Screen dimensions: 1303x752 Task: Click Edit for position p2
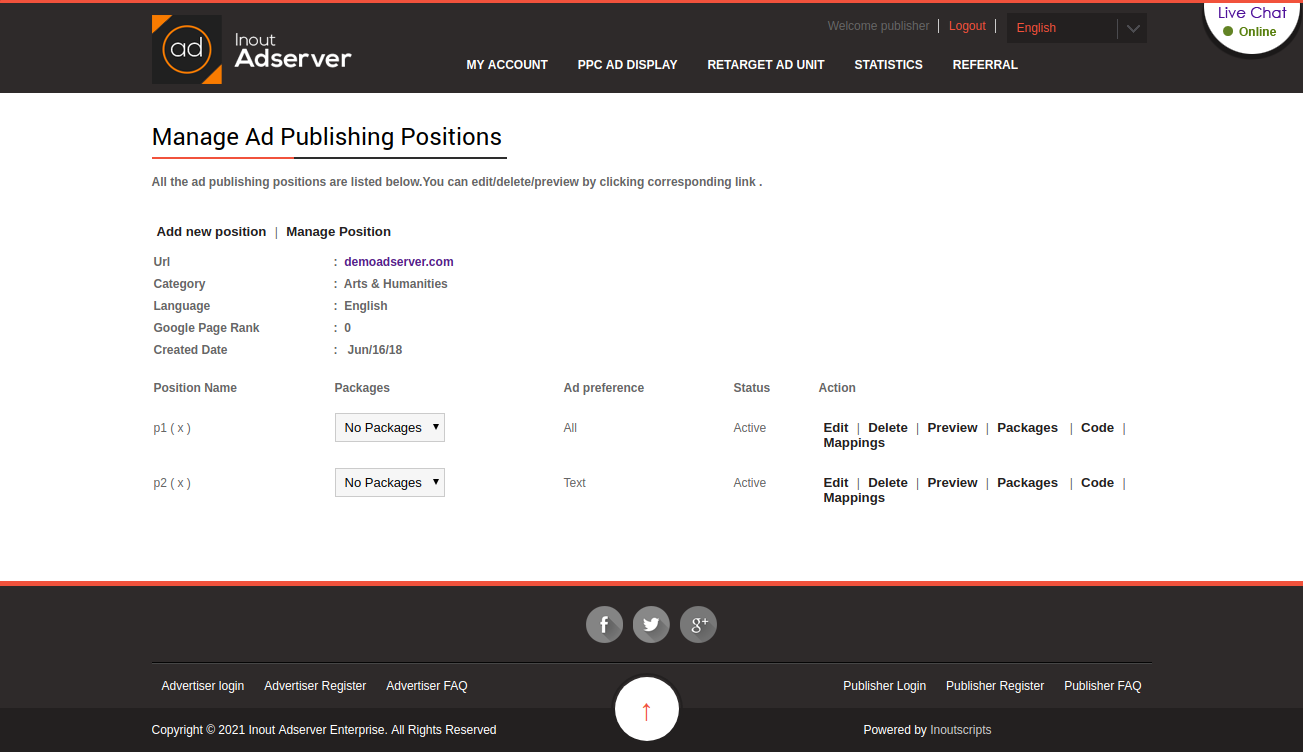pyautogui.click(x=836, y=483)
